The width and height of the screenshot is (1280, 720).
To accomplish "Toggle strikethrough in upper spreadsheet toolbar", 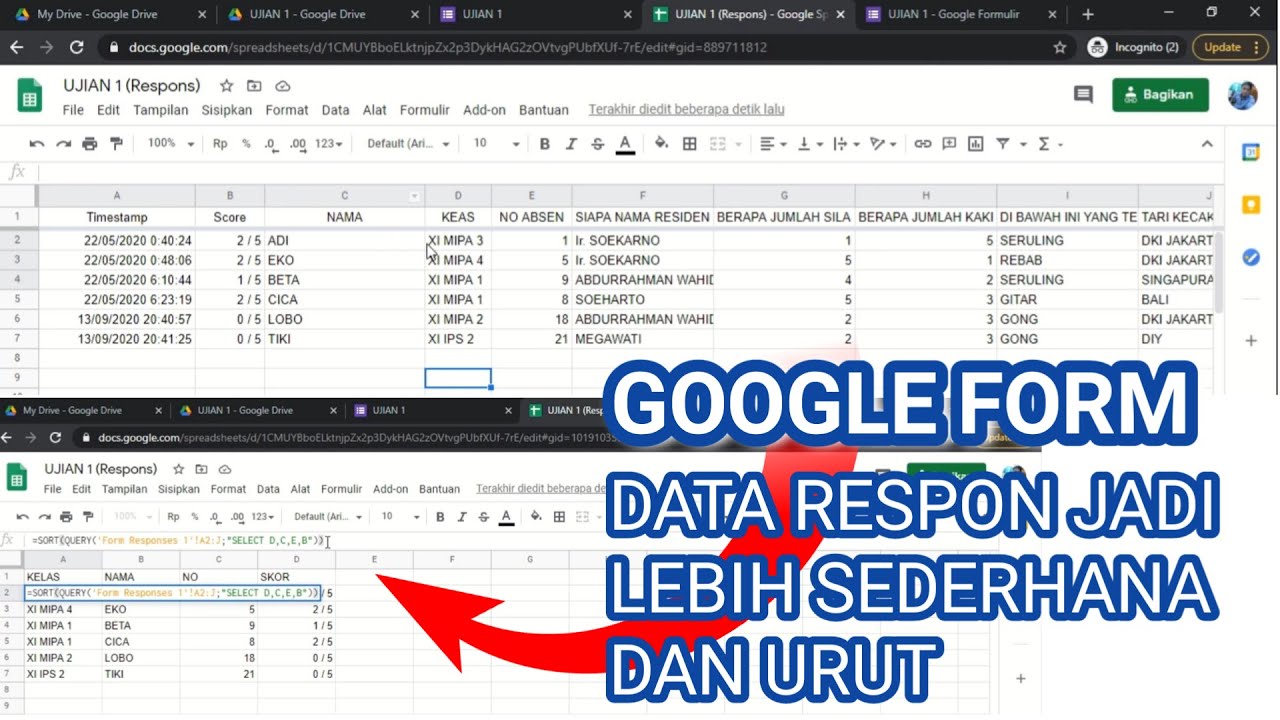I will click(x=598, y=144).
